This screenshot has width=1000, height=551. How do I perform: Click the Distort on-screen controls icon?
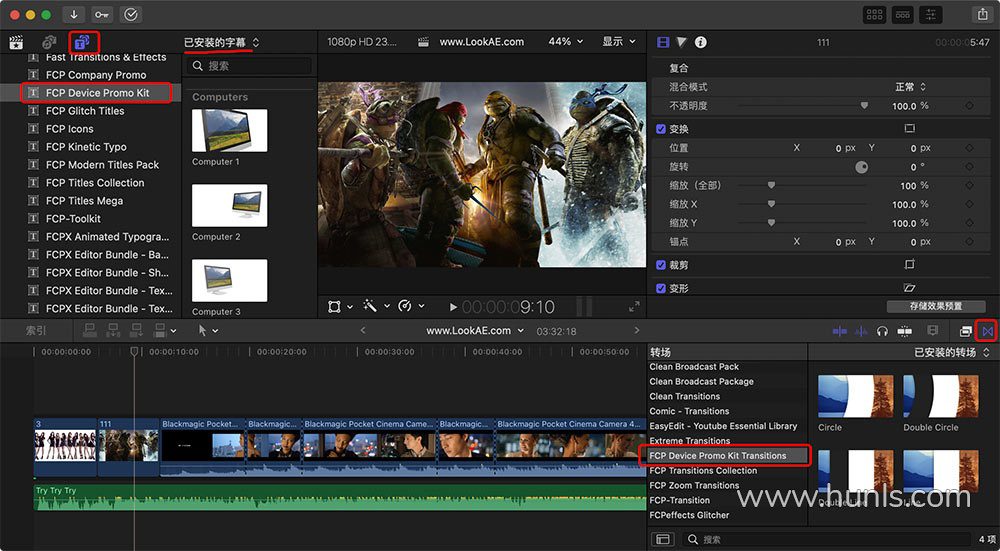click(909, 288)
